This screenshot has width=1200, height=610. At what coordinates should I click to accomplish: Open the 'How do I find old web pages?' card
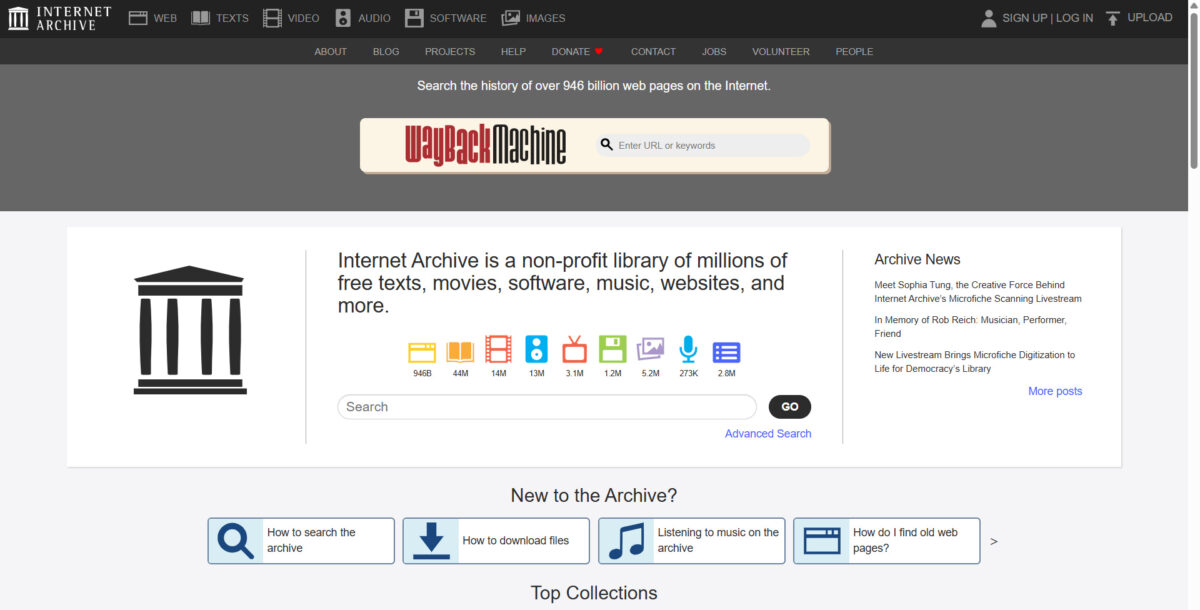[887, 541]
